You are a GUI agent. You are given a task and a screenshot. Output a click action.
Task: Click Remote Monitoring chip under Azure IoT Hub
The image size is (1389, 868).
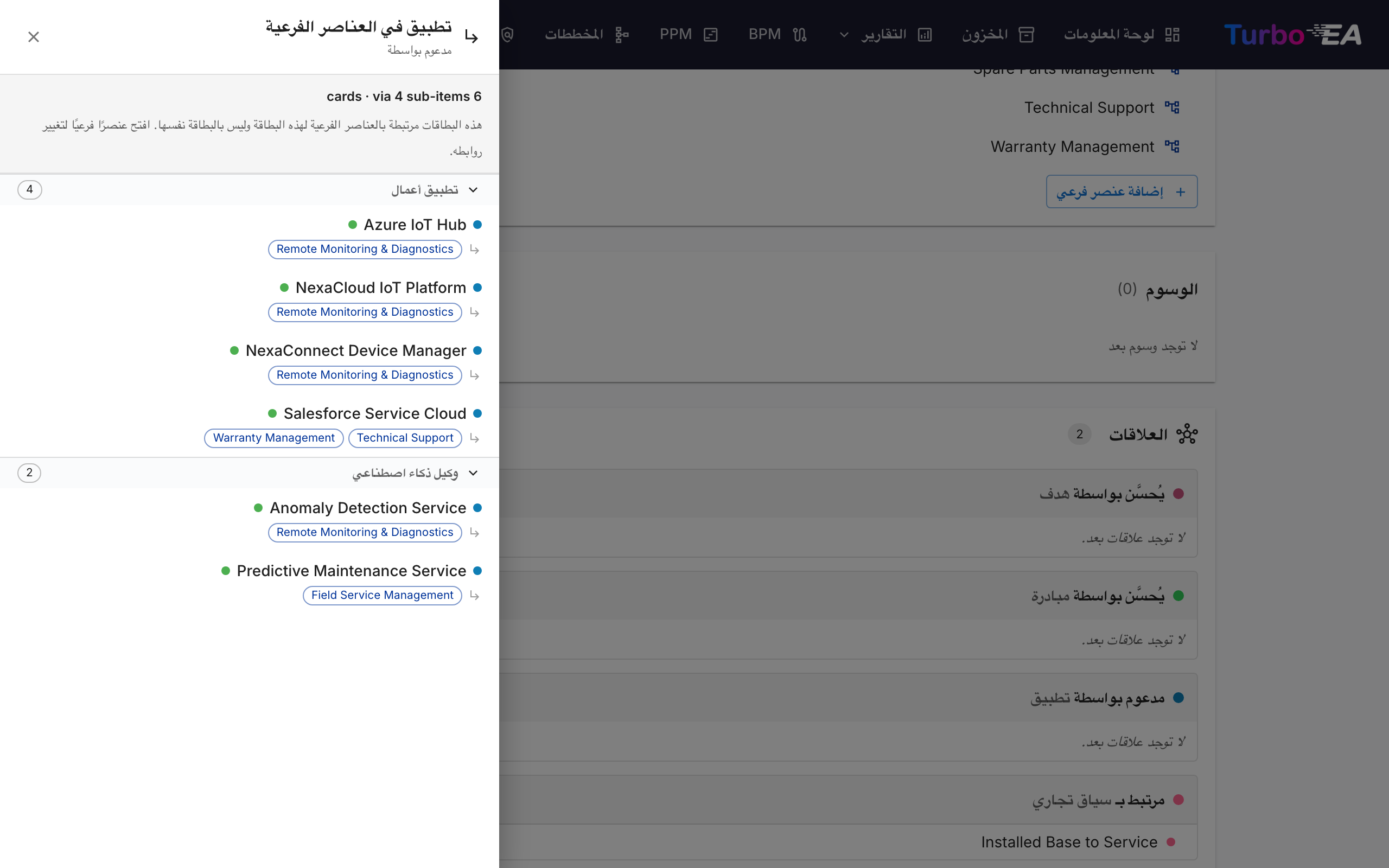[x=365, y=249]
